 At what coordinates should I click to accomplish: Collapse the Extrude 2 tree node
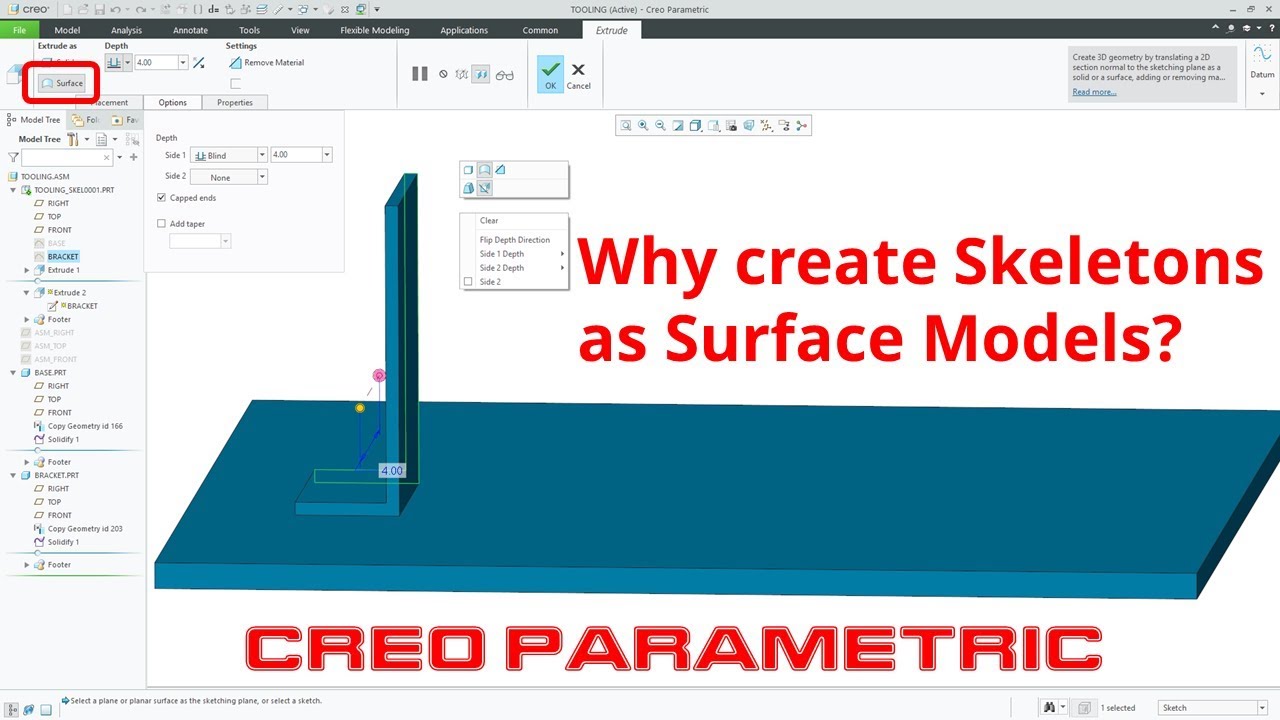pos(27,293)
